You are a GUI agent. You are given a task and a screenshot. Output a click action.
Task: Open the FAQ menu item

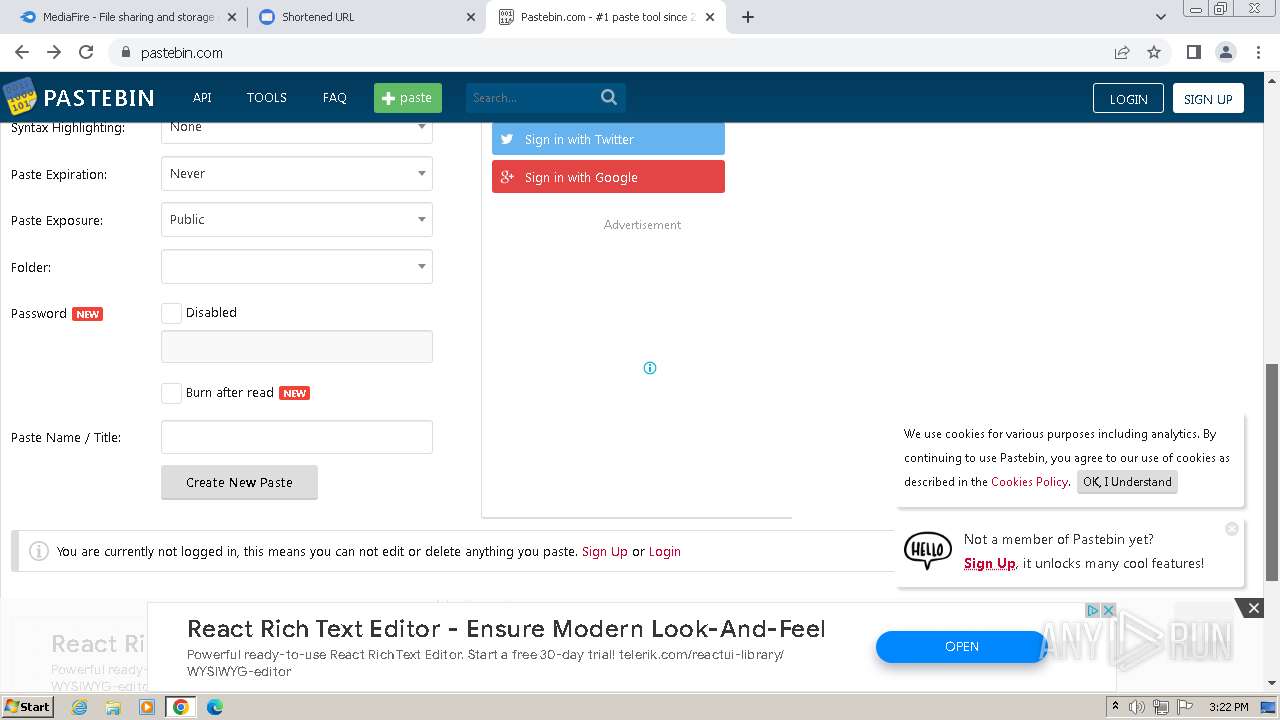tap(334, 97)
